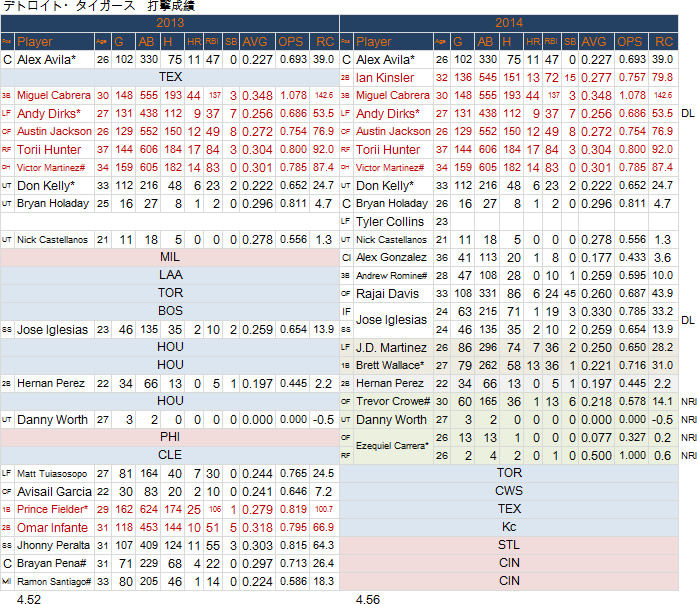Select Avisail Garcia's name cell
This screenshot has width=697, height=604.
coord(54,492)
